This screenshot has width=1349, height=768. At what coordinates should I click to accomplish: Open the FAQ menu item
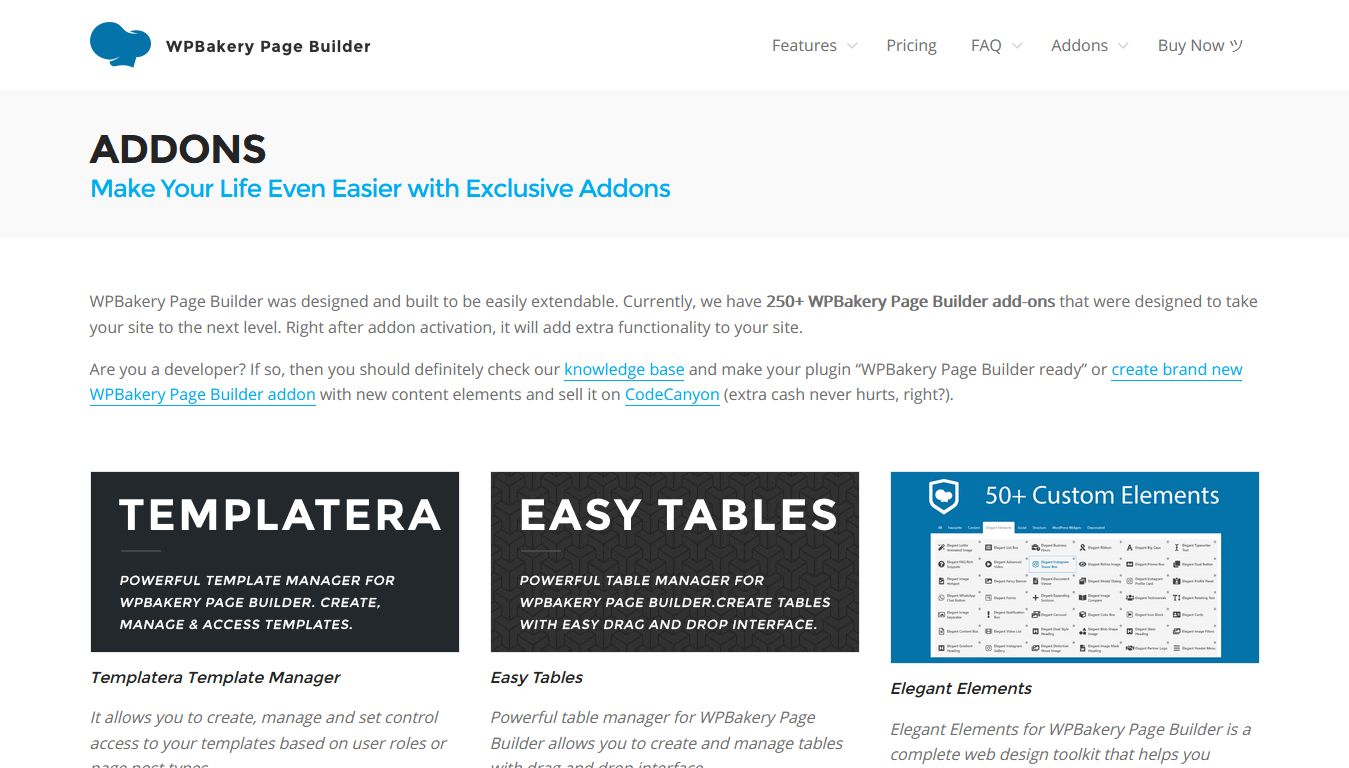(x=986, y=45)
